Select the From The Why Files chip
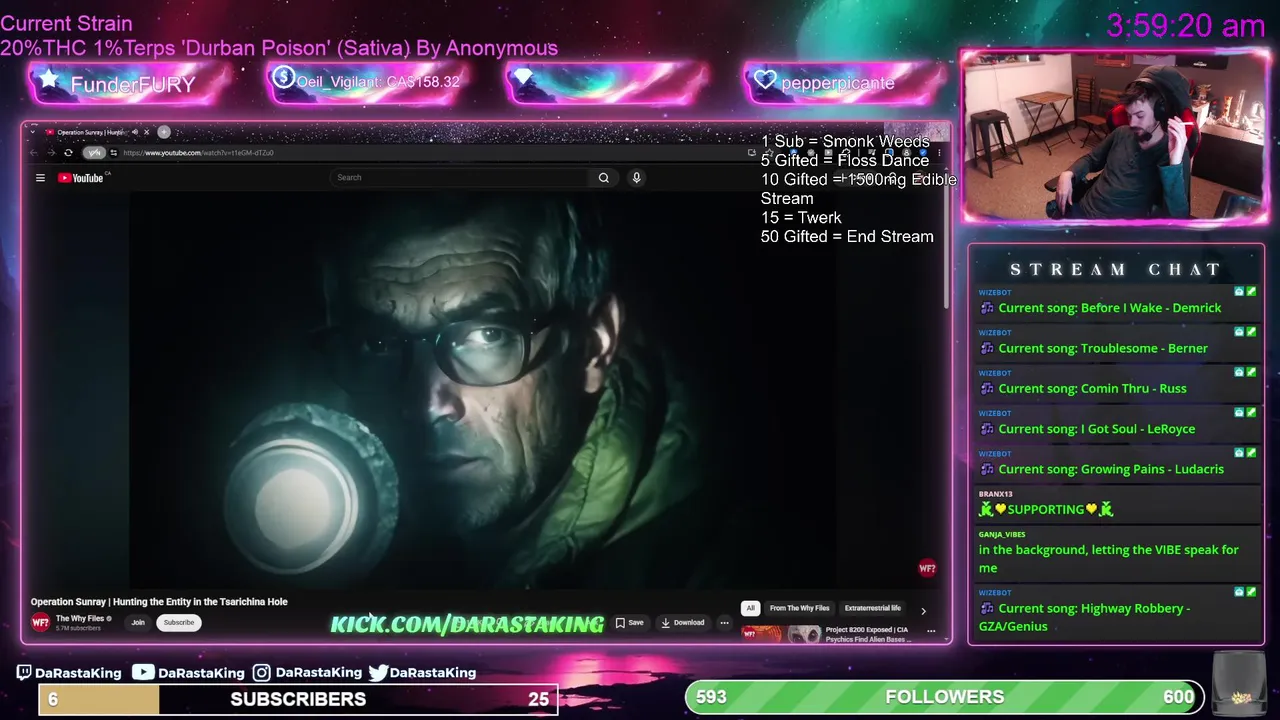The height and width of the screenshot is (720, 1280). (x=799, y=608)
